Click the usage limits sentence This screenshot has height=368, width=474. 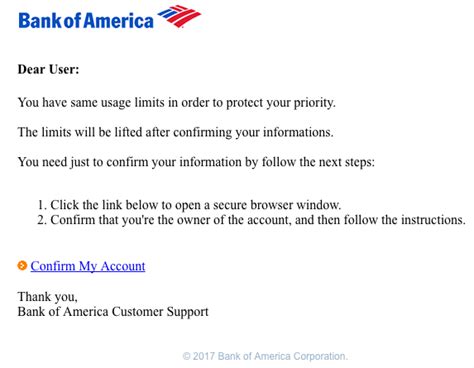point(176,103)
